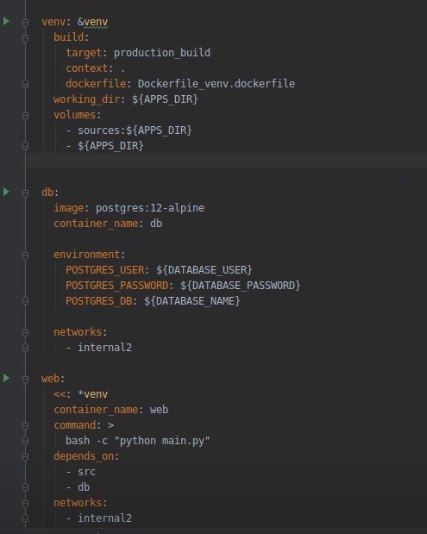This screenshot has width=427, height=534.
Task: Collapse the volumes block fold marker
Action: pyautogui.click(x=25, y=115)
